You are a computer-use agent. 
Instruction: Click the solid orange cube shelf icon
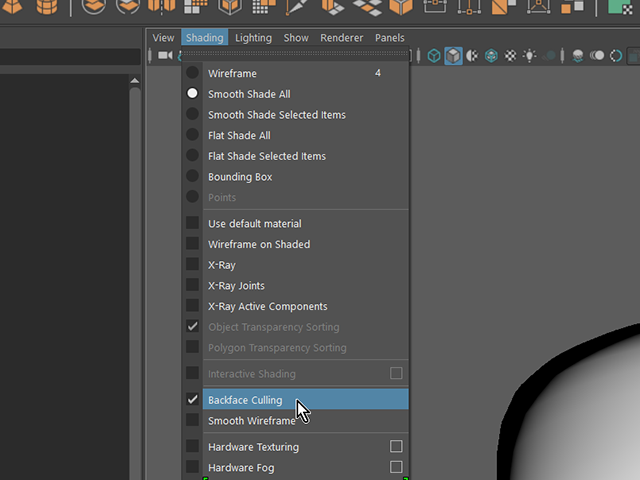click(401, 7)
